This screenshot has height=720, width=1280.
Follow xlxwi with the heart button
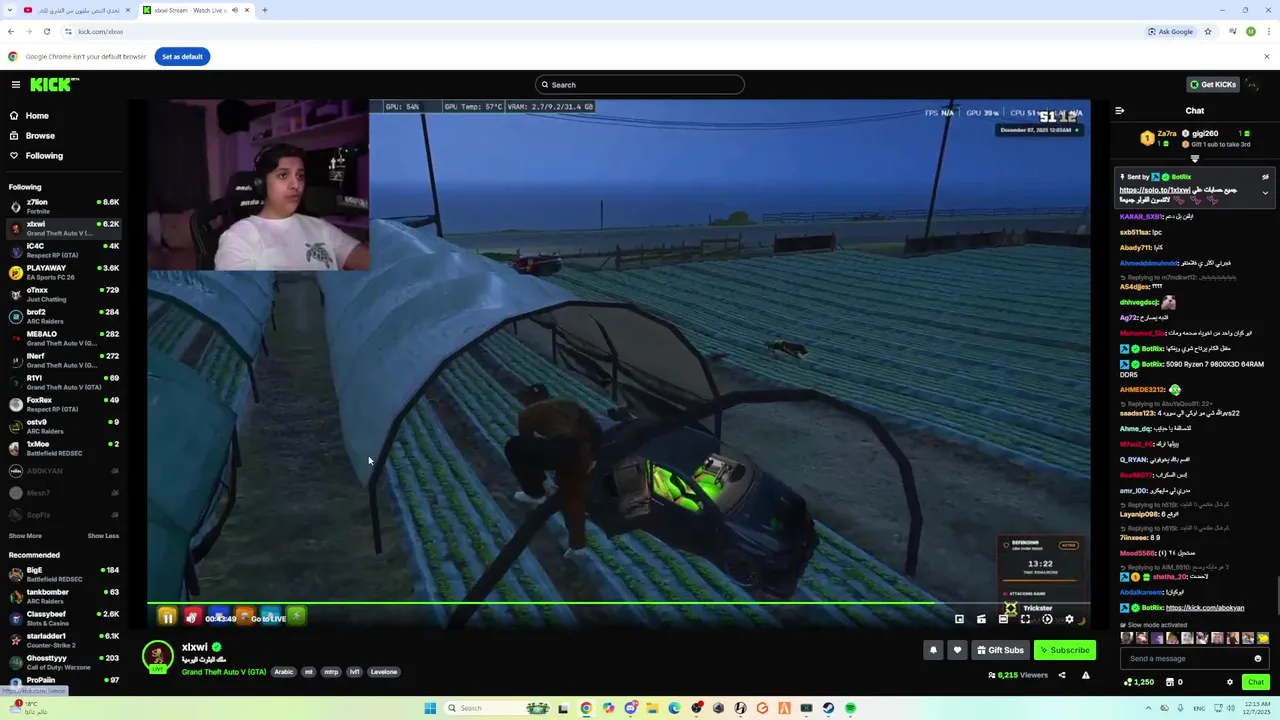point(957,650)
